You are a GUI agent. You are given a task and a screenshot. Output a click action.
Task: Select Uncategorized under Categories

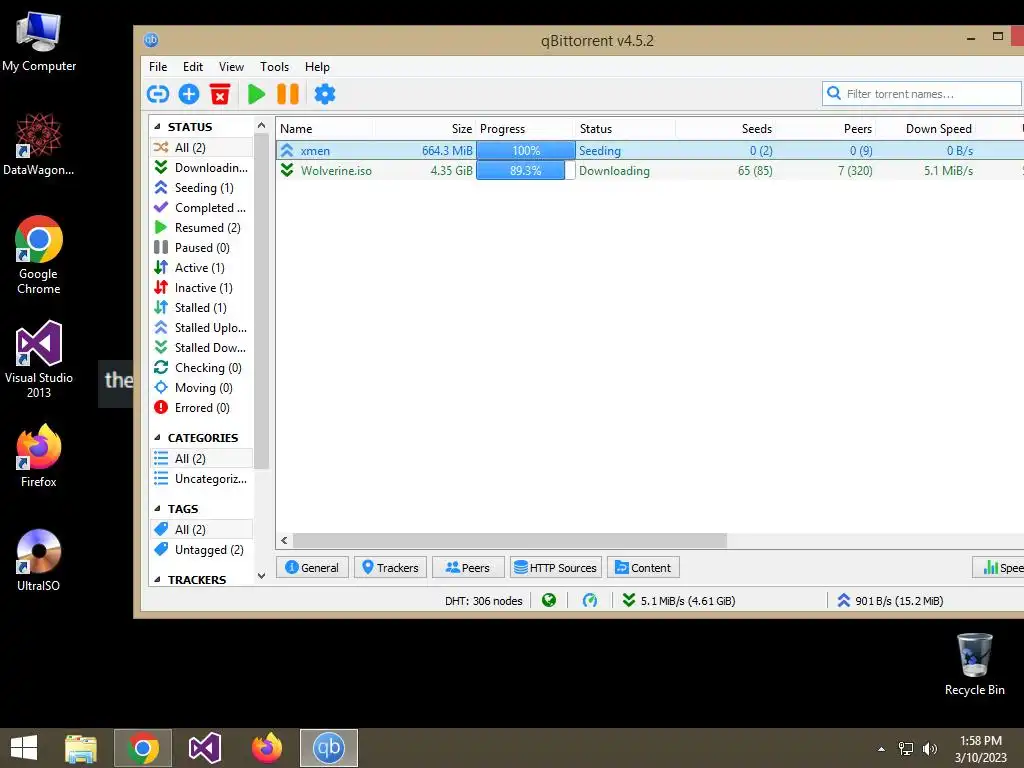coord(202,479)
